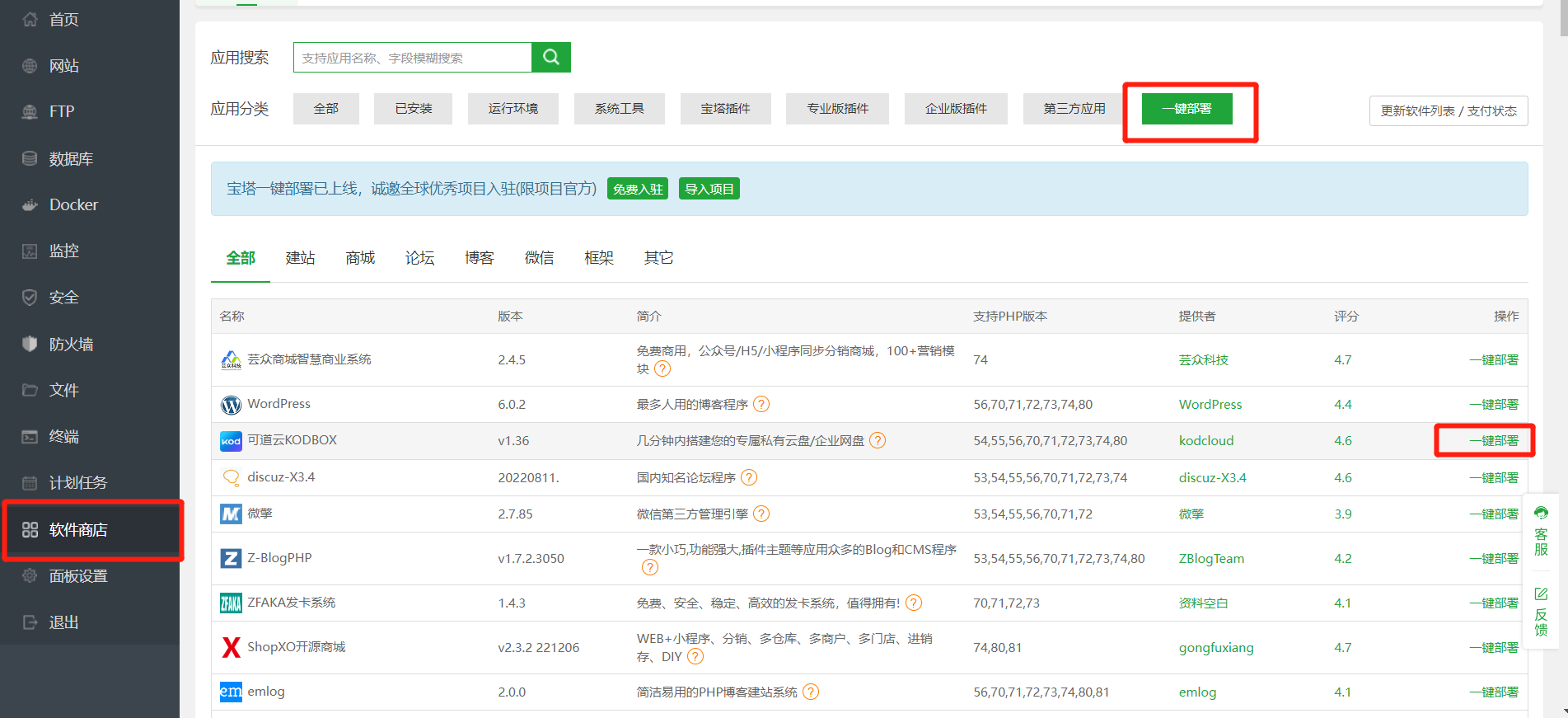Screen dimensions: 1568x718
Task: Deploy WordPress with 一键部署 link
Action: point(1493,405)
